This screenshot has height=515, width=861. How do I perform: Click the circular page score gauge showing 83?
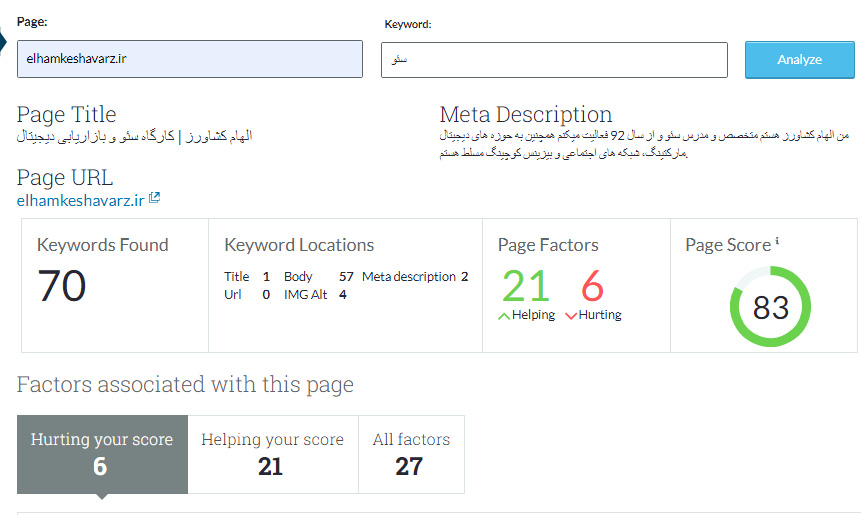770,307
